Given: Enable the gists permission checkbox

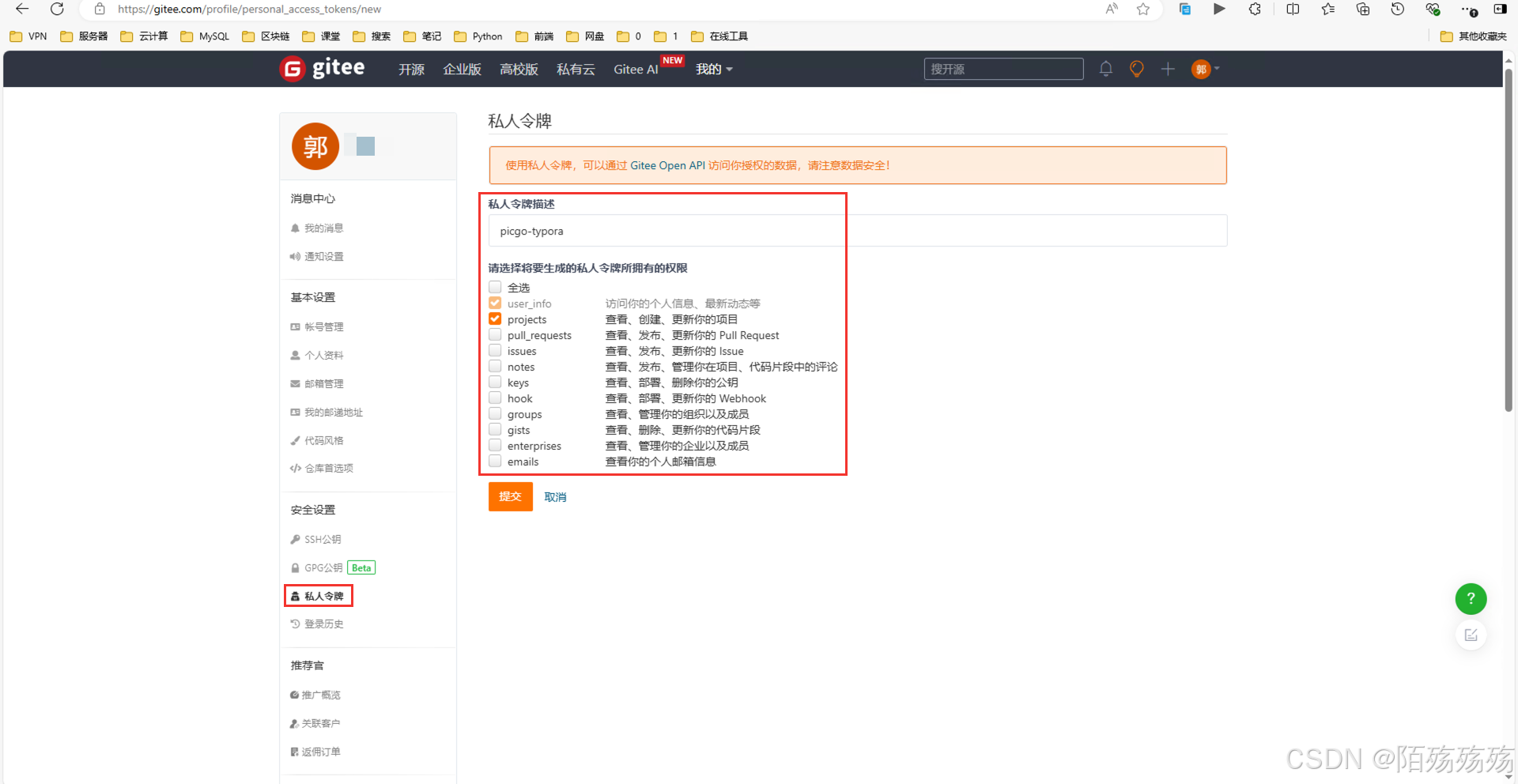Looking at the screenshot, I should tap(495, 429).
